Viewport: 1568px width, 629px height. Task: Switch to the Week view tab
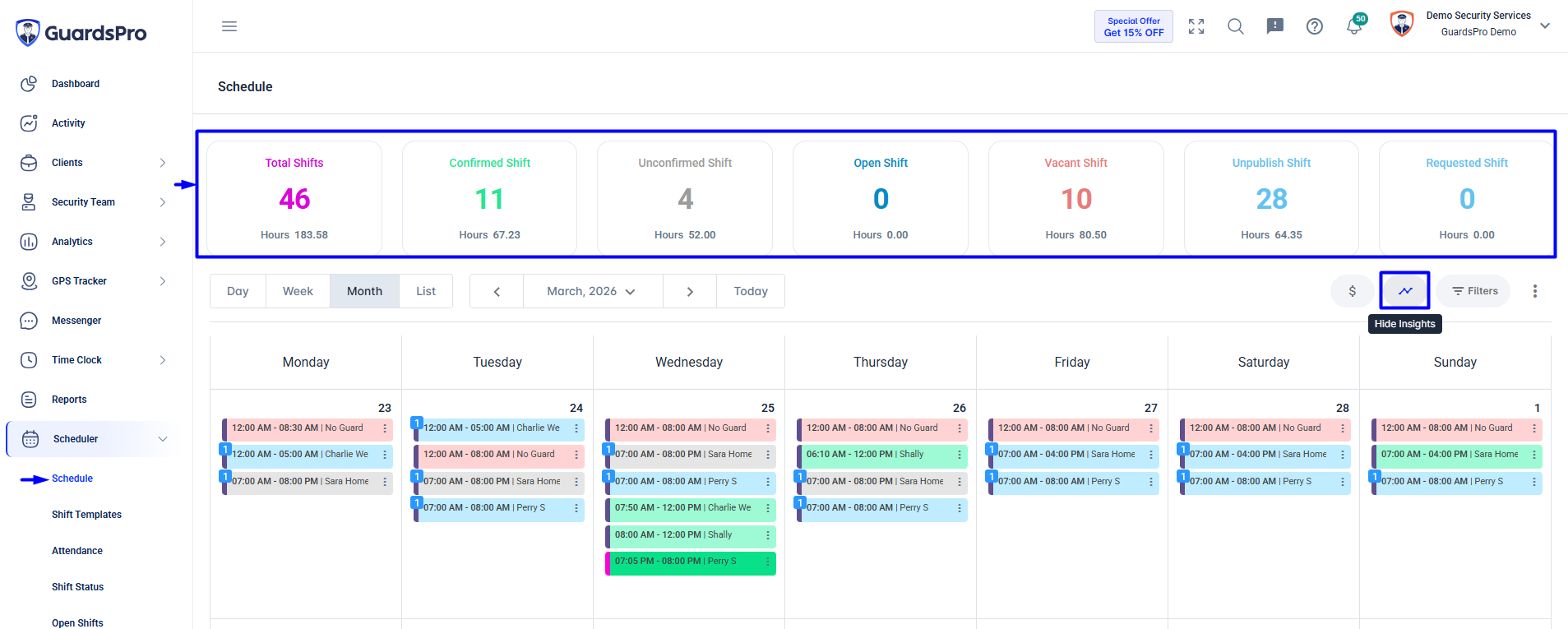[298, 291]
